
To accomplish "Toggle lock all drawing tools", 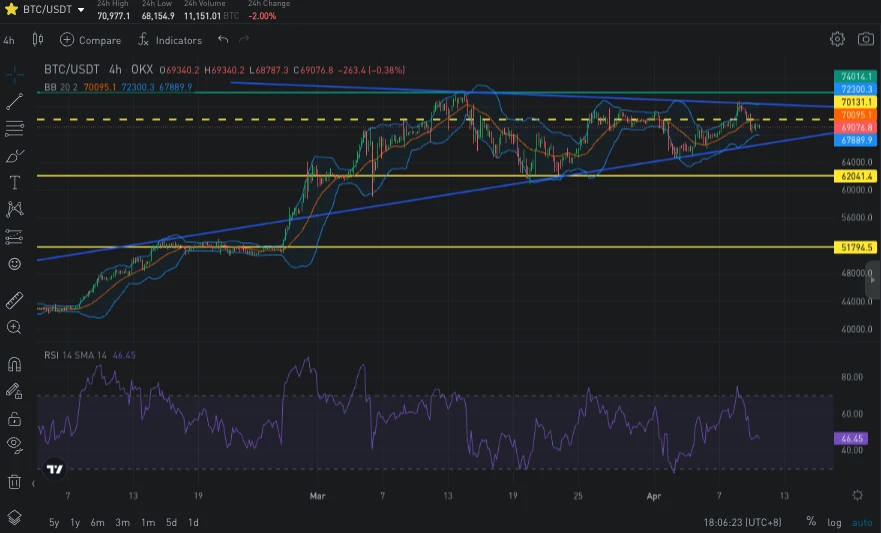I will 14,418.
